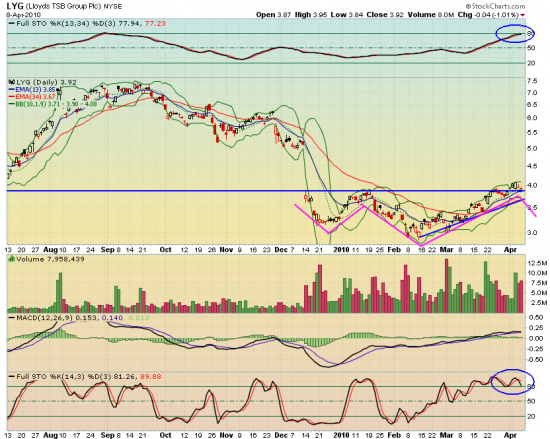Click the 10.0M volume axis label

coord(537,273)
